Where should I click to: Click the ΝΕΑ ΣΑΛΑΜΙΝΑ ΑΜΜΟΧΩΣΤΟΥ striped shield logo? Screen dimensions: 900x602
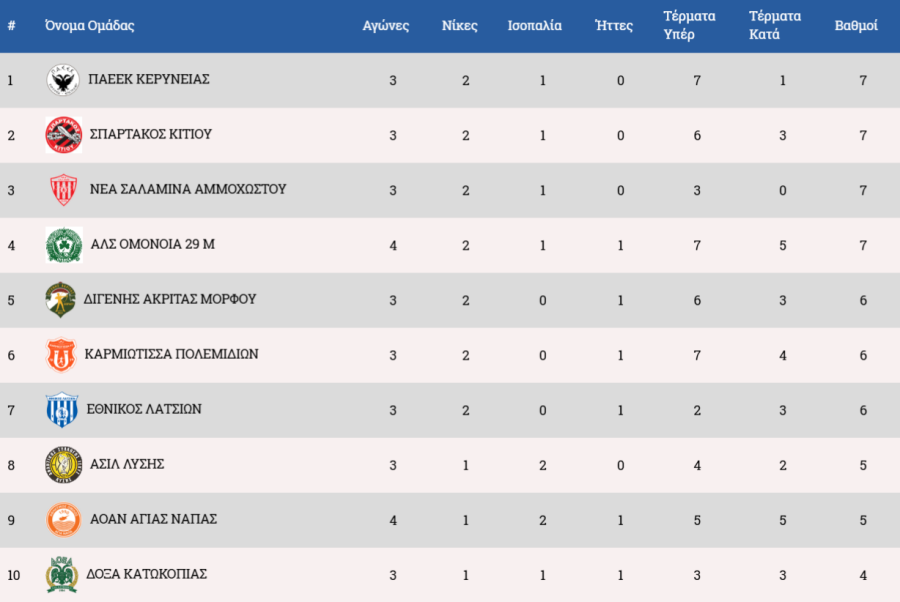pyautogui.click(x=63, y=190)
